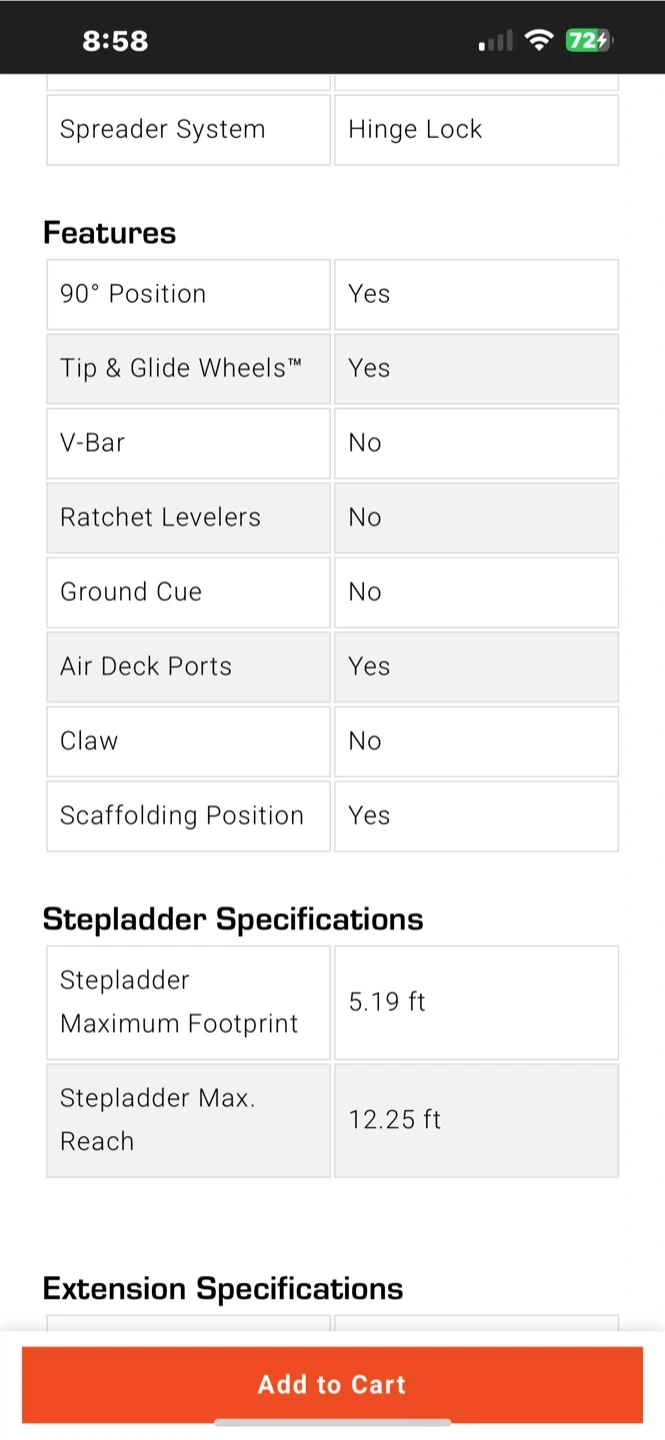Select the Tip & Glide Wheels row
The image size is (665, 1440).
tap(332, 368)
